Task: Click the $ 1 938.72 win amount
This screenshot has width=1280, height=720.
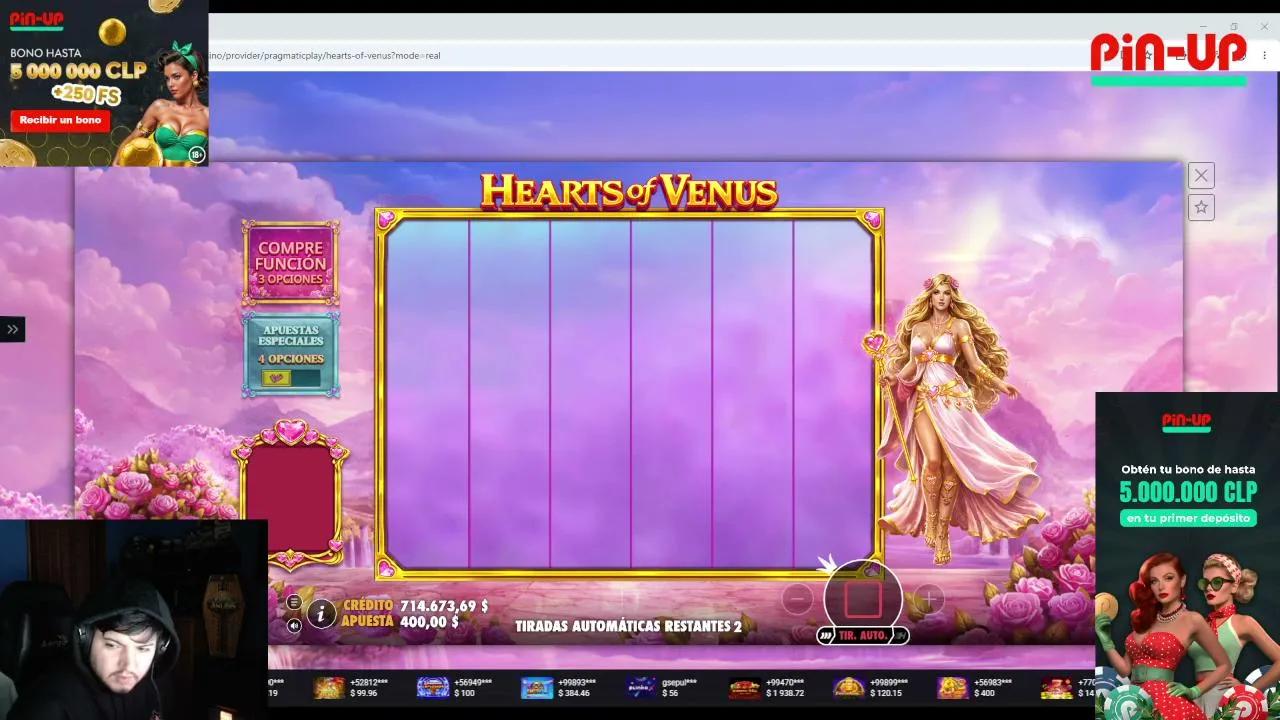Action: 785,693
